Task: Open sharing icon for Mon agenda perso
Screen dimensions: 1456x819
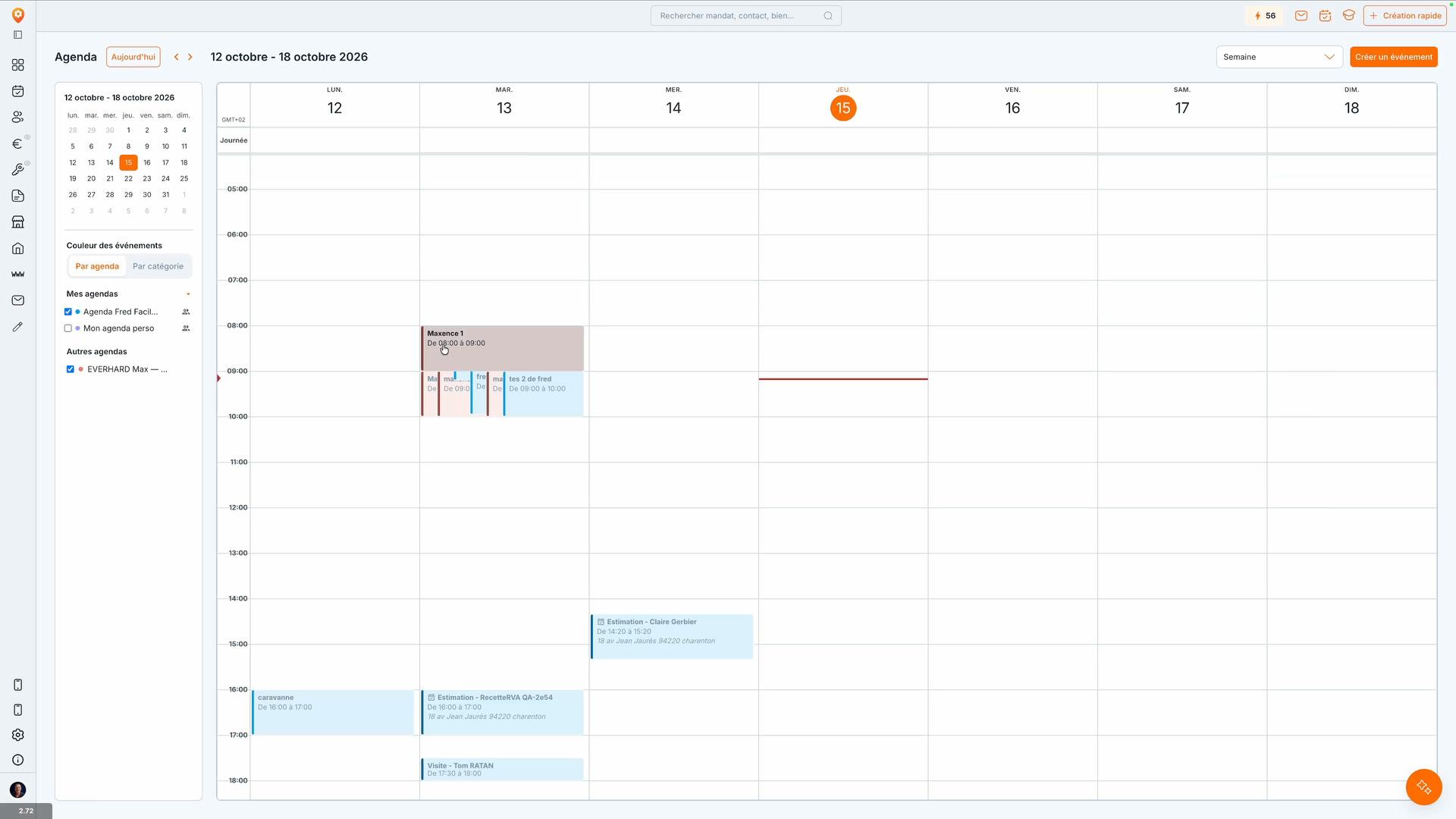Action: point(186,328)
